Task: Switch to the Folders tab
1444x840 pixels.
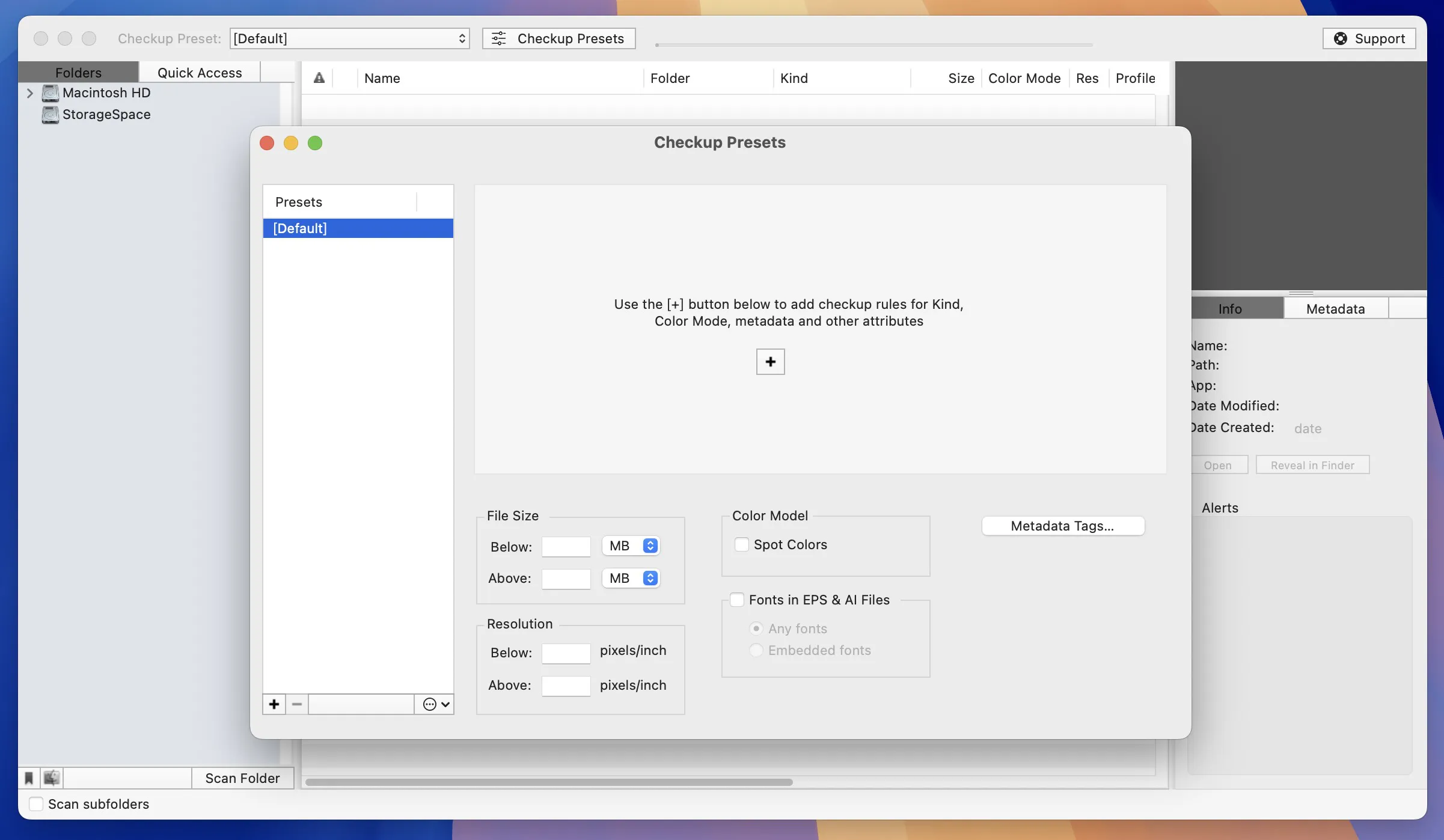Action: 78,72
